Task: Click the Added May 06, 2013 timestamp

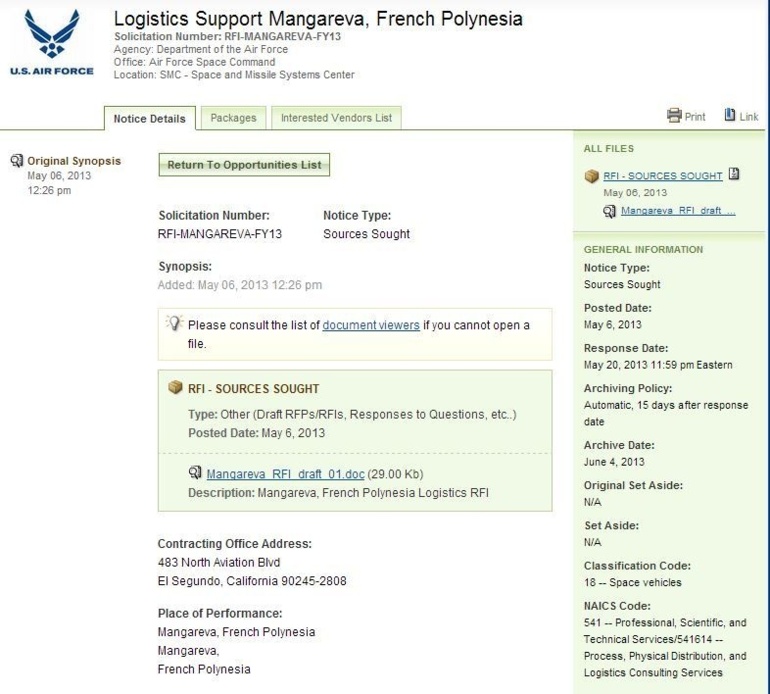Action: click(240, 285)
